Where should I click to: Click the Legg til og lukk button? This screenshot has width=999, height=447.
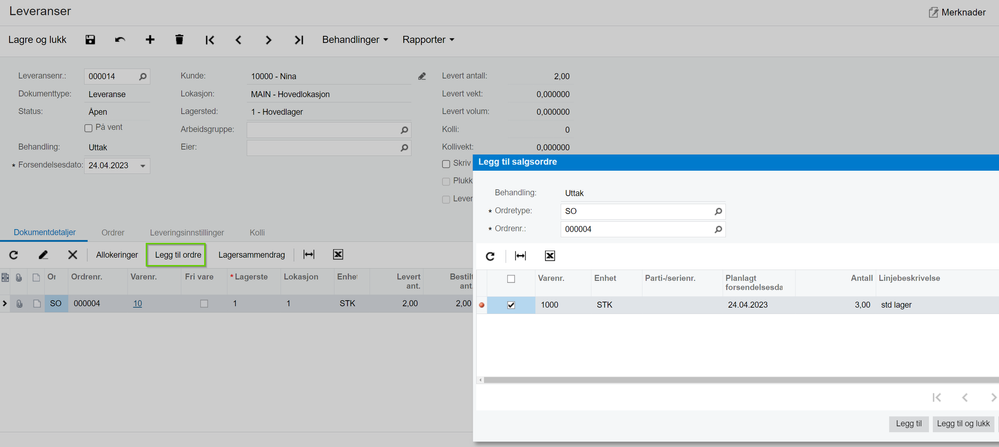[x=963, y=424]
